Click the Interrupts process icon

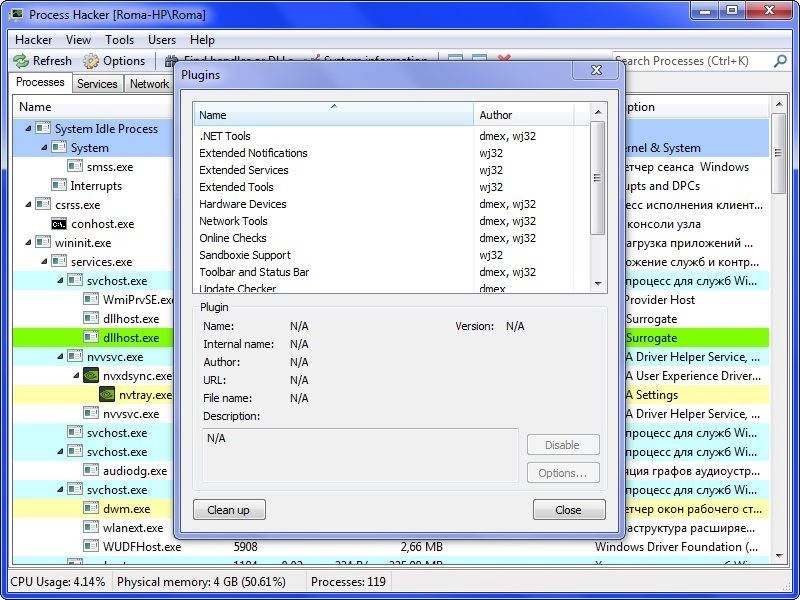click(x=59, y=185)
